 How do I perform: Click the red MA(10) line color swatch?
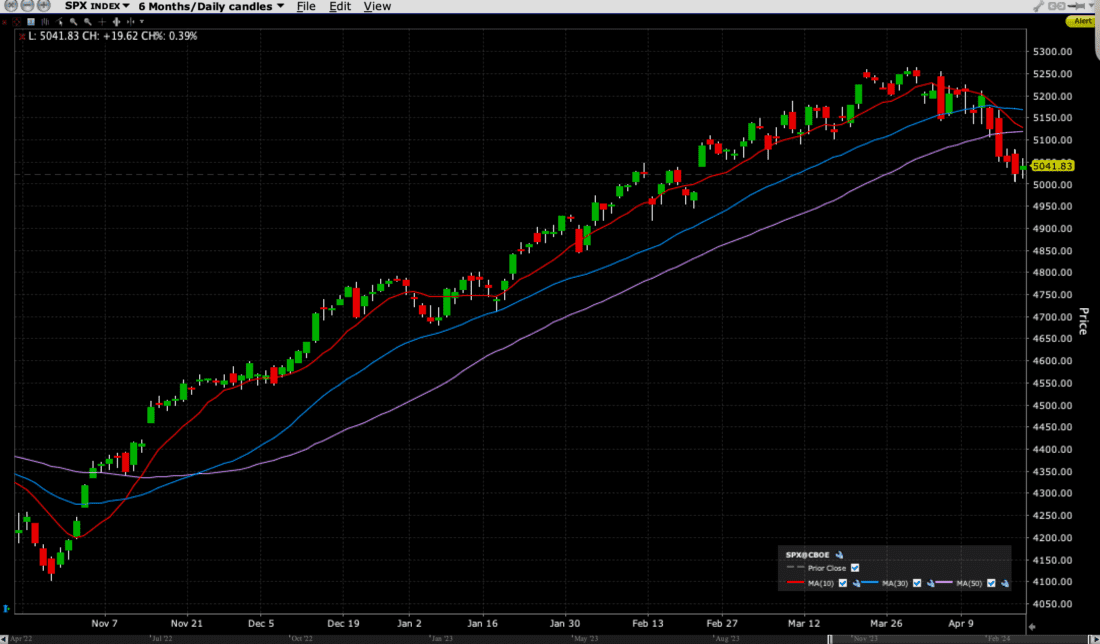tap(795, 582)
